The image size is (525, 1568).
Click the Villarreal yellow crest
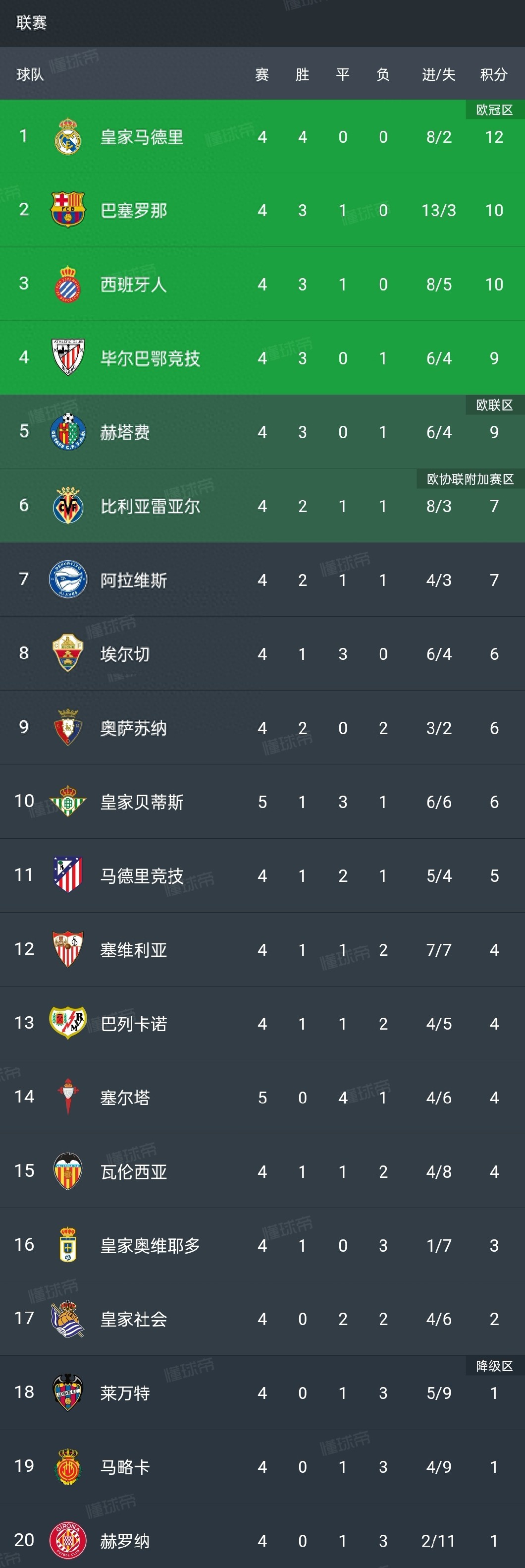coord(67,506)
